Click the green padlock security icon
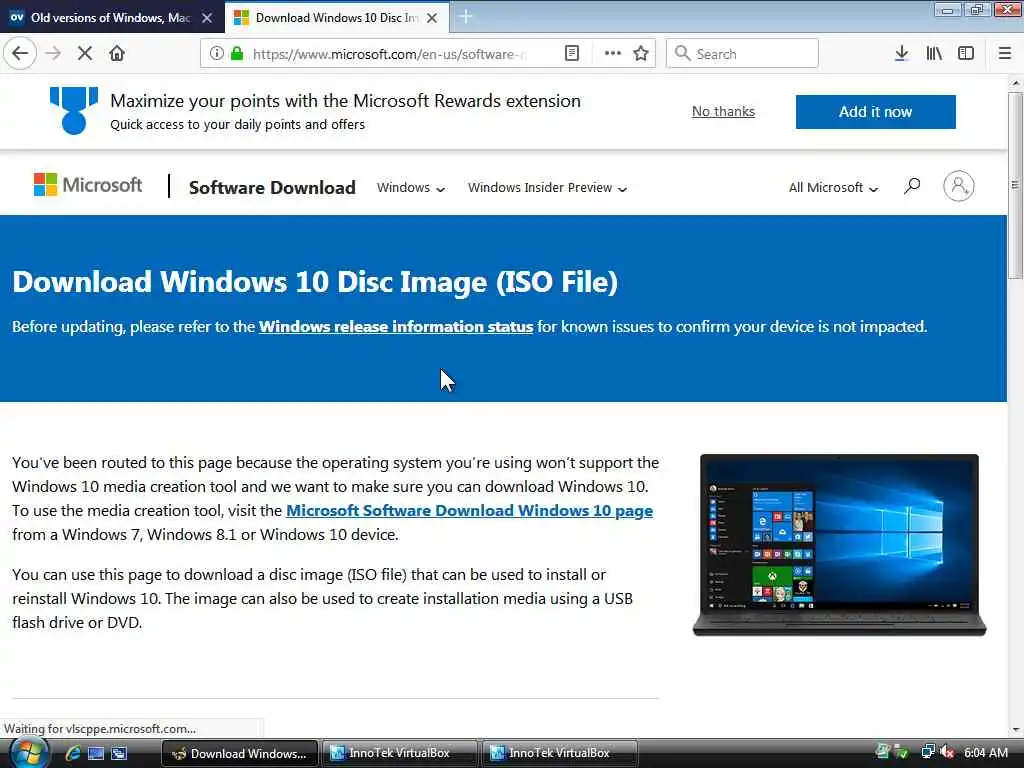Screen dimensions: 1024x768 click(237, 54)
